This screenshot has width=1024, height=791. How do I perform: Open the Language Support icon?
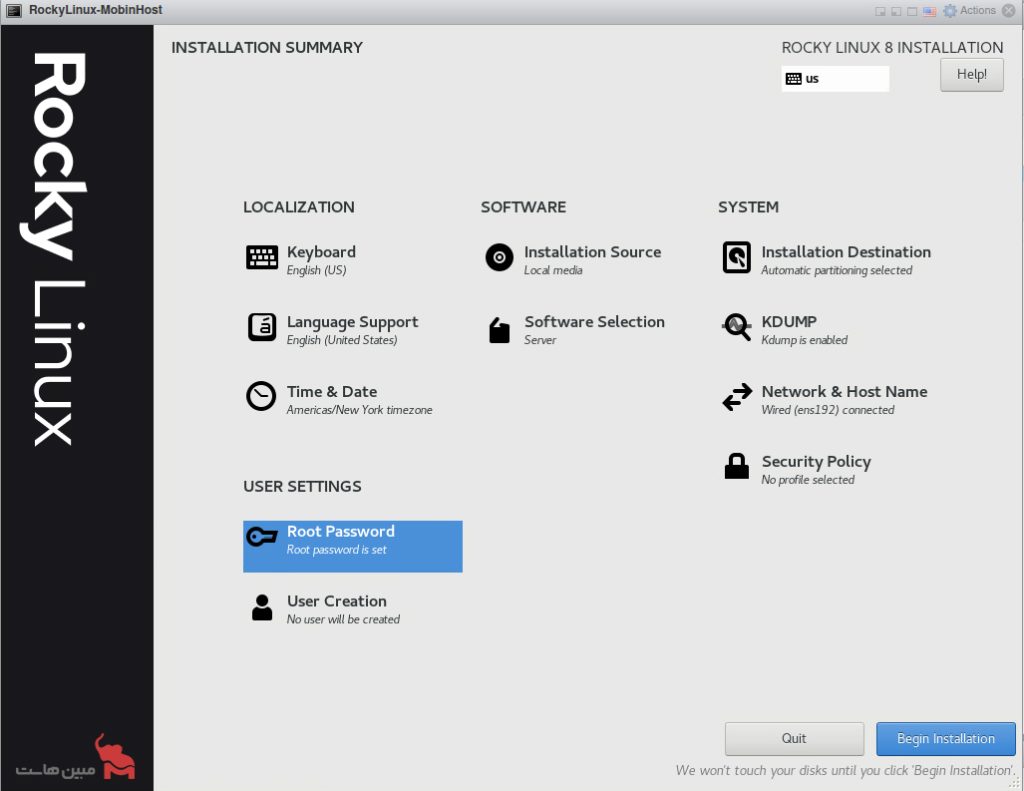[x=262, y=327]
